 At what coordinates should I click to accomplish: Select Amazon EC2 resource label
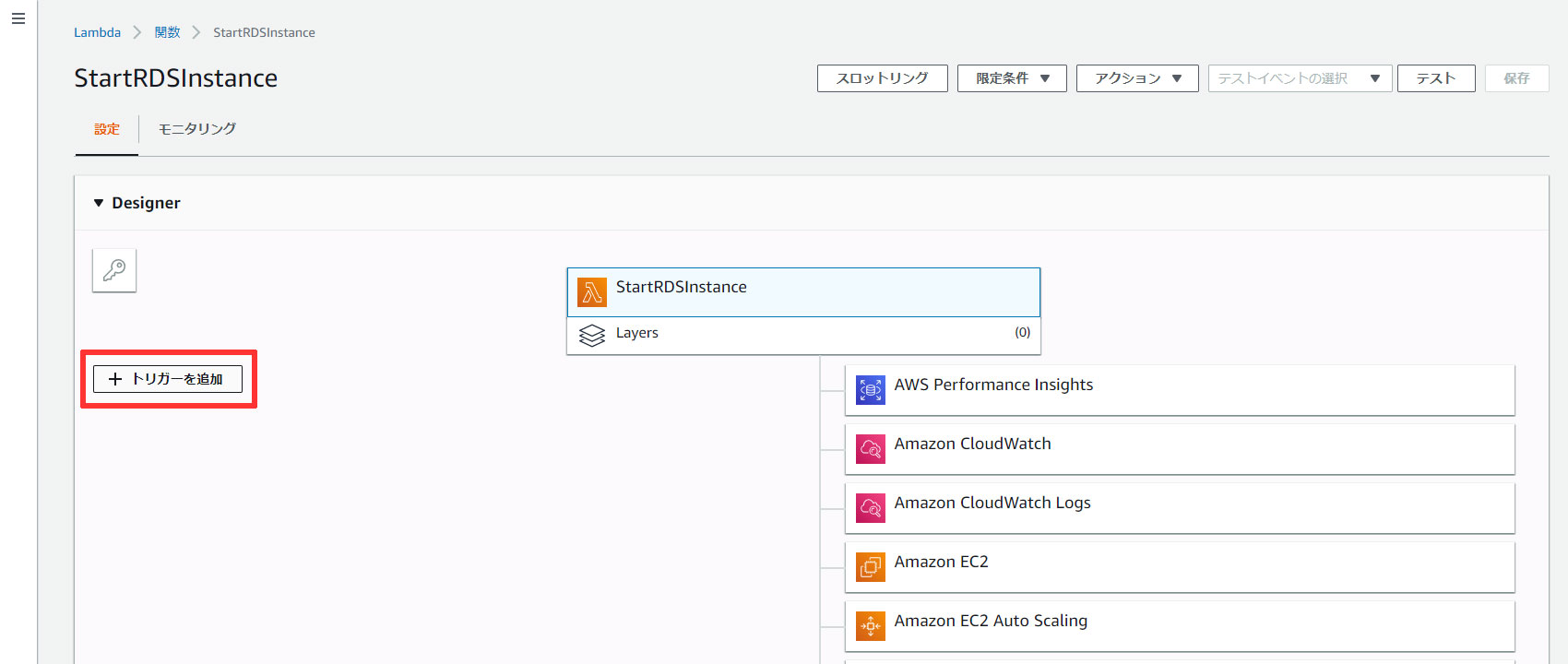tap(941, 562)
